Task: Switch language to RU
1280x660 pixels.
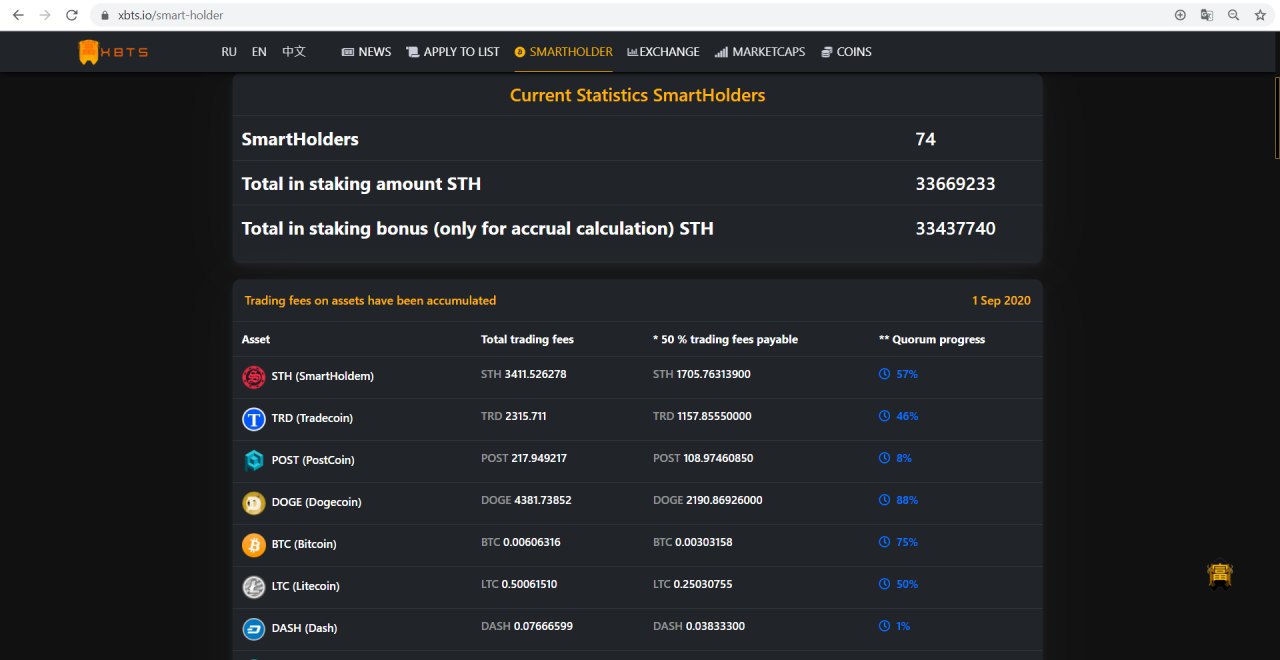Action: click(x=229, y=52)
